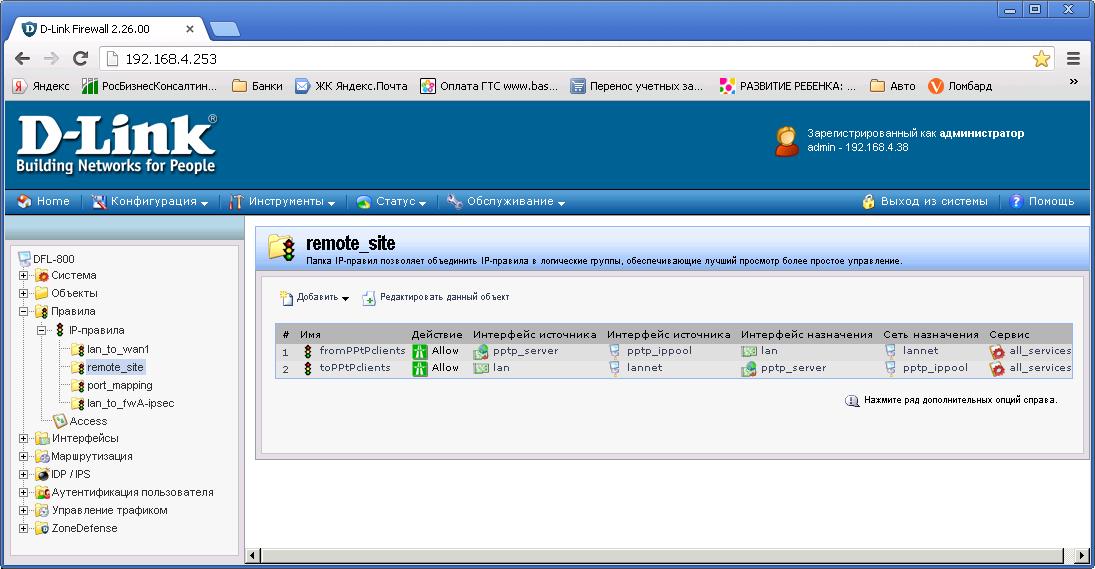This screenshot has width=1095, height=569.
Task: Open the РосБизнесКонсалтинг bookmark
Action: 149,86
